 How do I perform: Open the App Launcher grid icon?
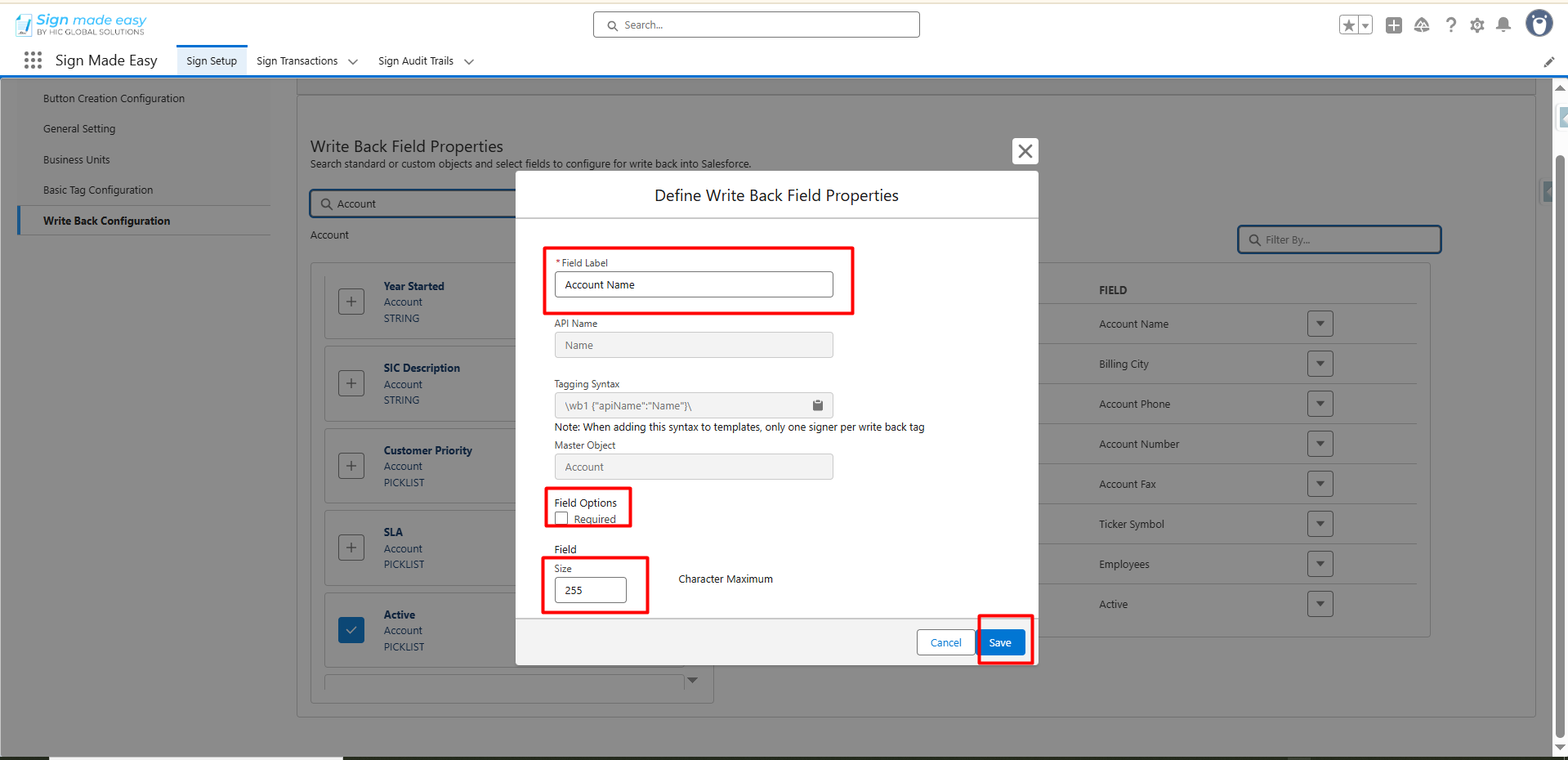pyautogui.click(x=33, y=60)
